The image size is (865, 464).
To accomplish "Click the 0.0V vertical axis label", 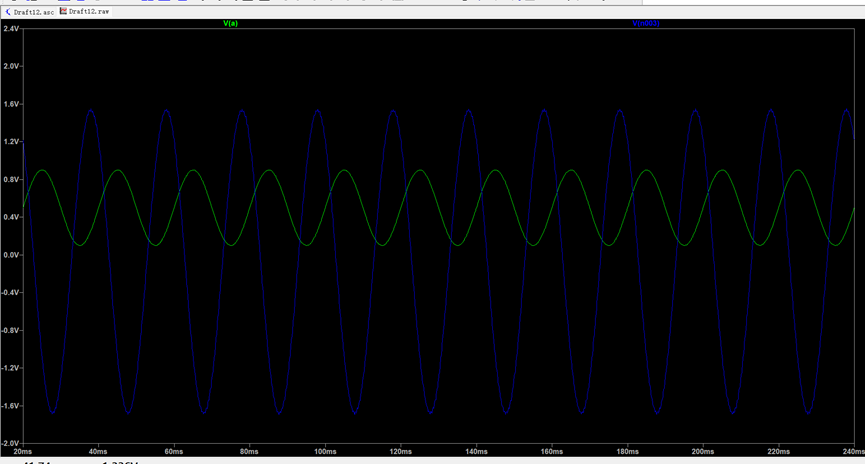I will (x=11, y=255).
